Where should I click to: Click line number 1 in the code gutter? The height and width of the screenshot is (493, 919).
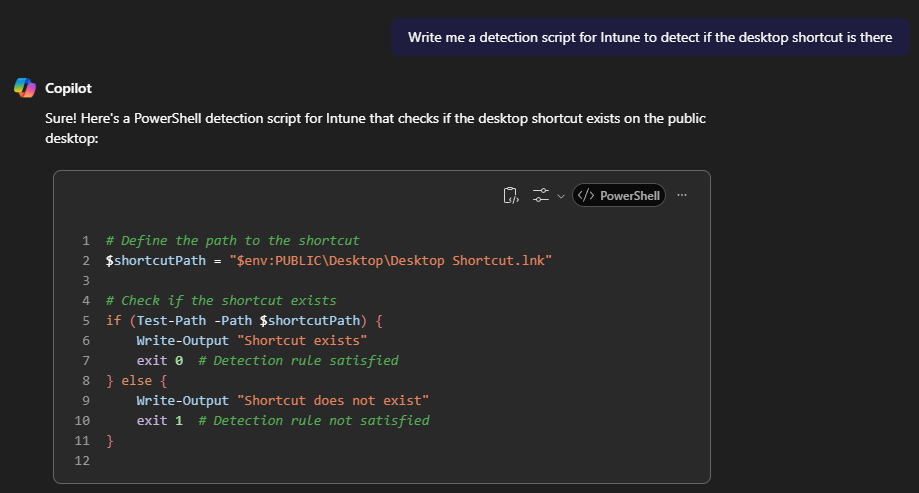[x=86, y=240]
